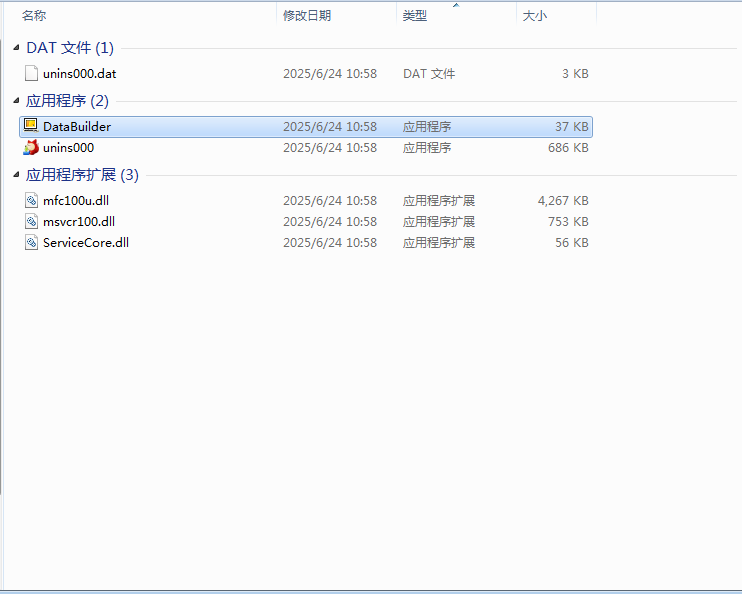The image size is (742, 594).
Task: Select the msvcr100.dll file name
Action: coord(78,221)
